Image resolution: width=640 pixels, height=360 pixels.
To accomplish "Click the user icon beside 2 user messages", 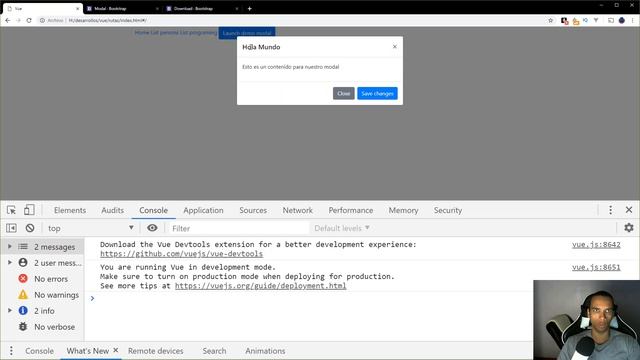I will 23,263.
